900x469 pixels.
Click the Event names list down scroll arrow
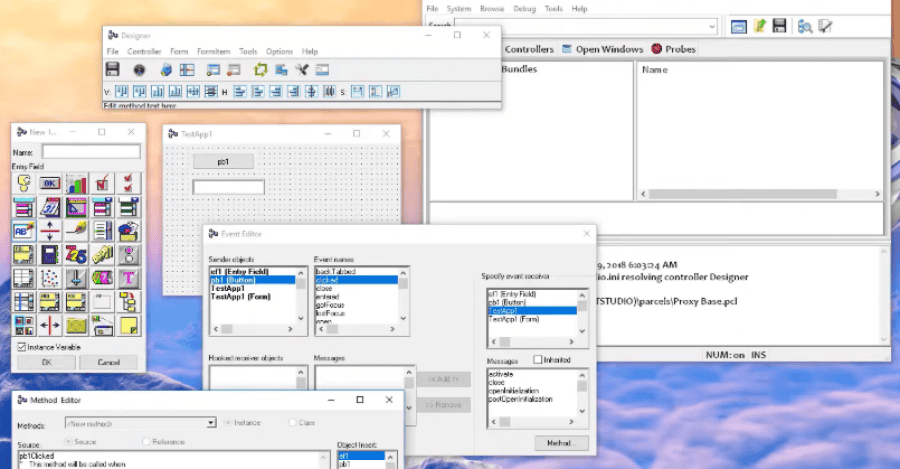(404, 319)
